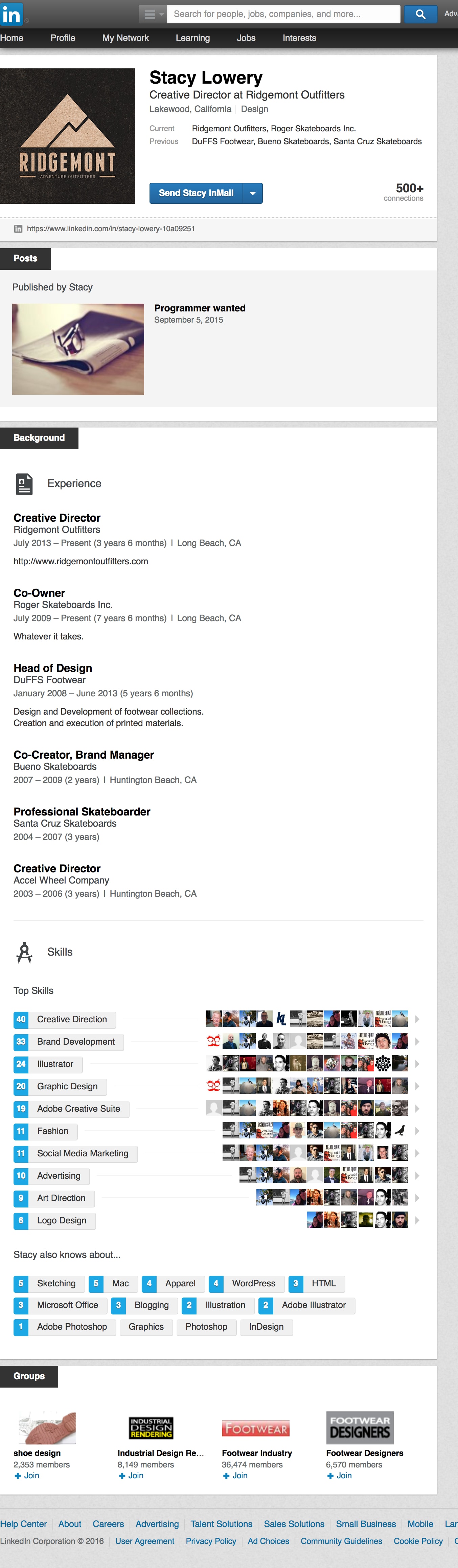Screen dimensions: 458x1568
Task: Expand endorsers for Creative Direction skill
Action: [x=417, y=1019]
